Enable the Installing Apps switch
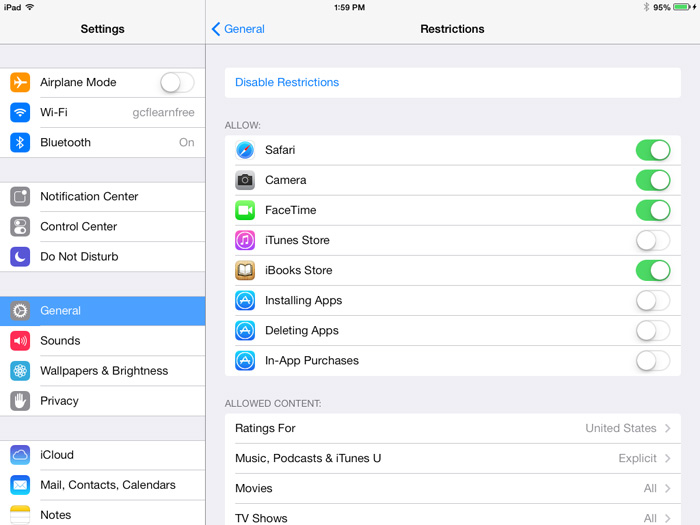Screen dimensions: 700x525 653,300
